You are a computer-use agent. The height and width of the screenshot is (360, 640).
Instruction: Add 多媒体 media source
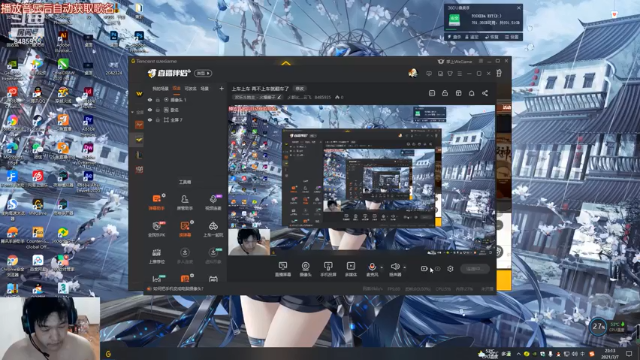pyautogui.click(x=351, y=269)
